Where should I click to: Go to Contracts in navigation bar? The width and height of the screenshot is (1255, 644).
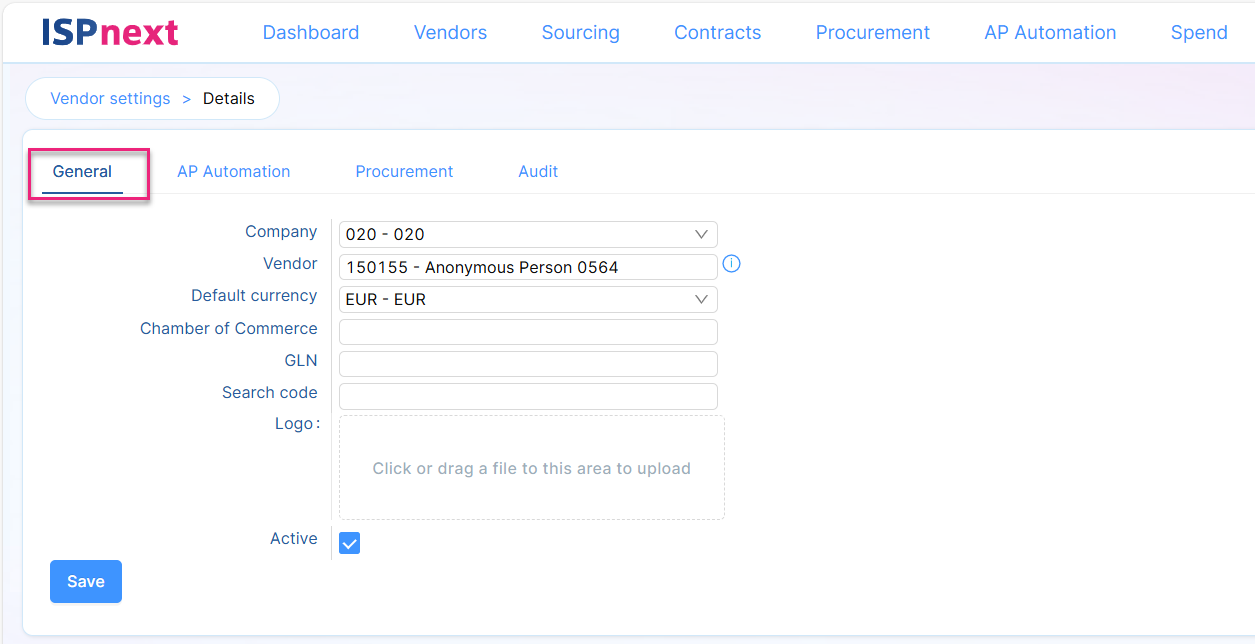point(717,33)
